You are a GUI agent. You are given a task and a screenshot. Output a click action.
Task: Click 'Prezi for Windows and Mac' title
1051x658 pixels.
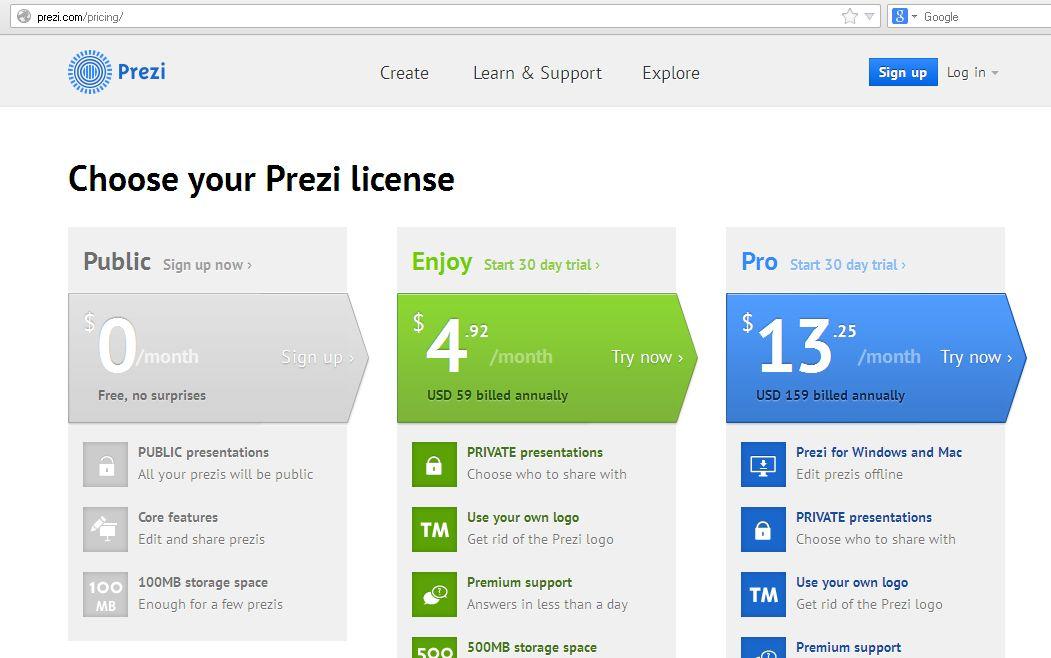879,452
